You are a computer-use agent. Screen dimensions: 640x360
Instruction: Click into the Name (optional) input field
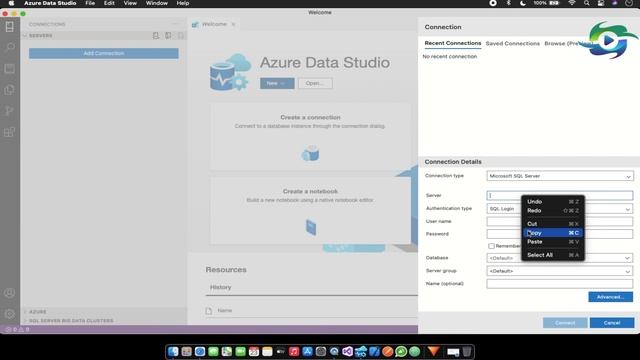[560, 284]
